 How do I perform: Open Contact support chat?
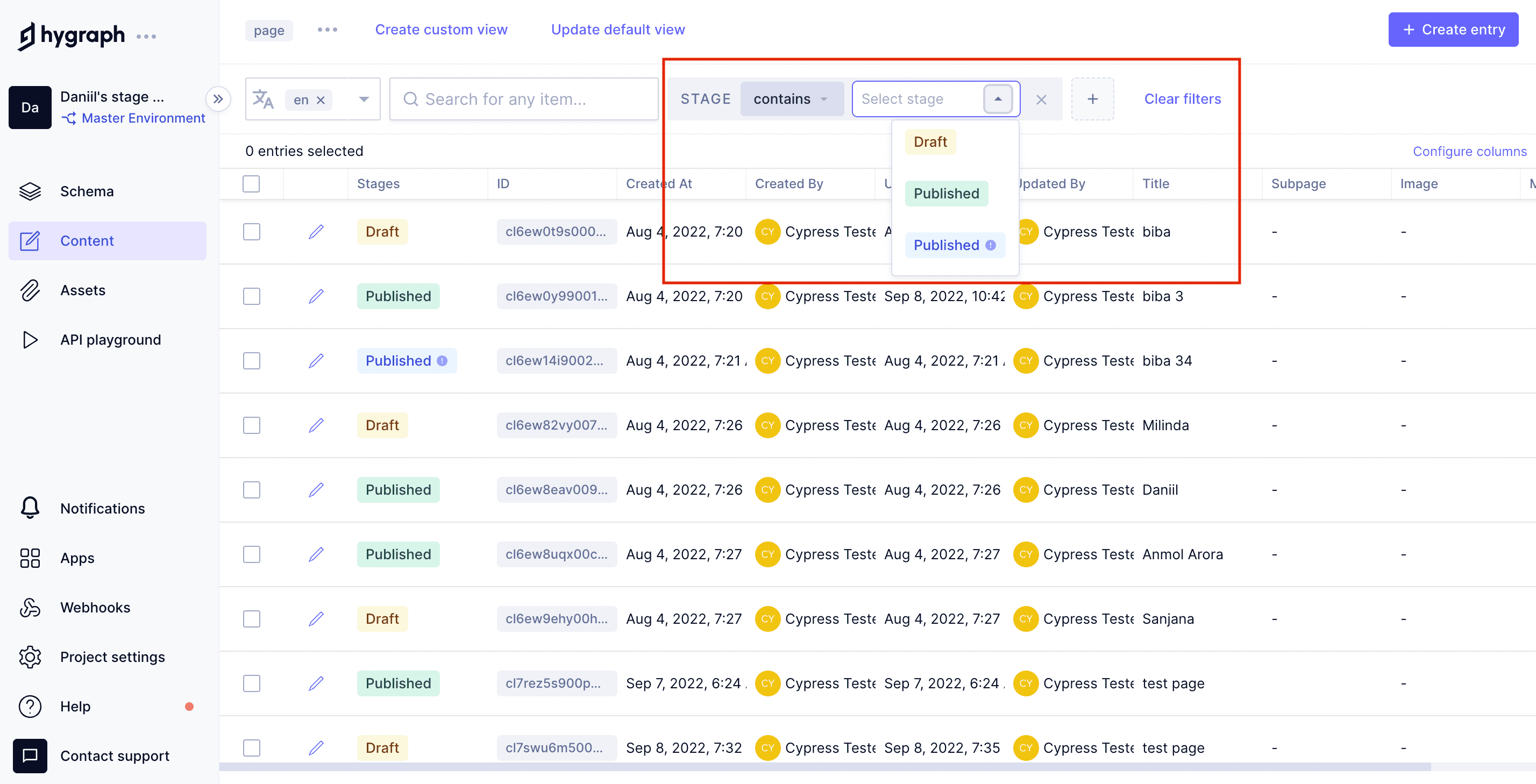click(x=115, y=756)
